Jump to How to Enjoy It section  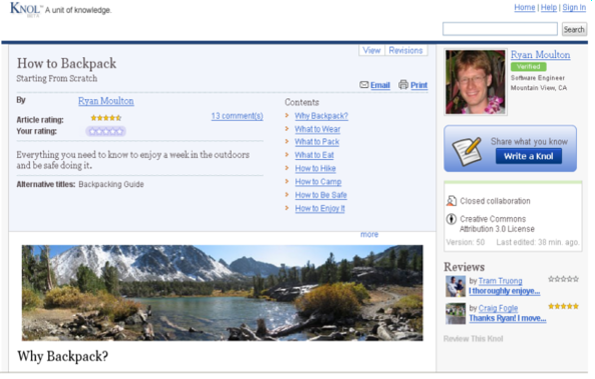coord(320,208)
